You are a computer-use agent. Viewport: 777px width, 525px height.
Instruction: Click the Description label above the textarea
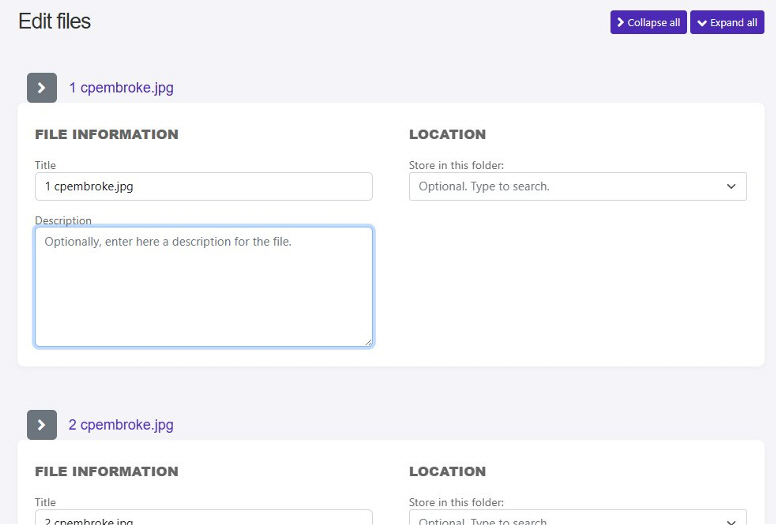[x=63, y=220]
